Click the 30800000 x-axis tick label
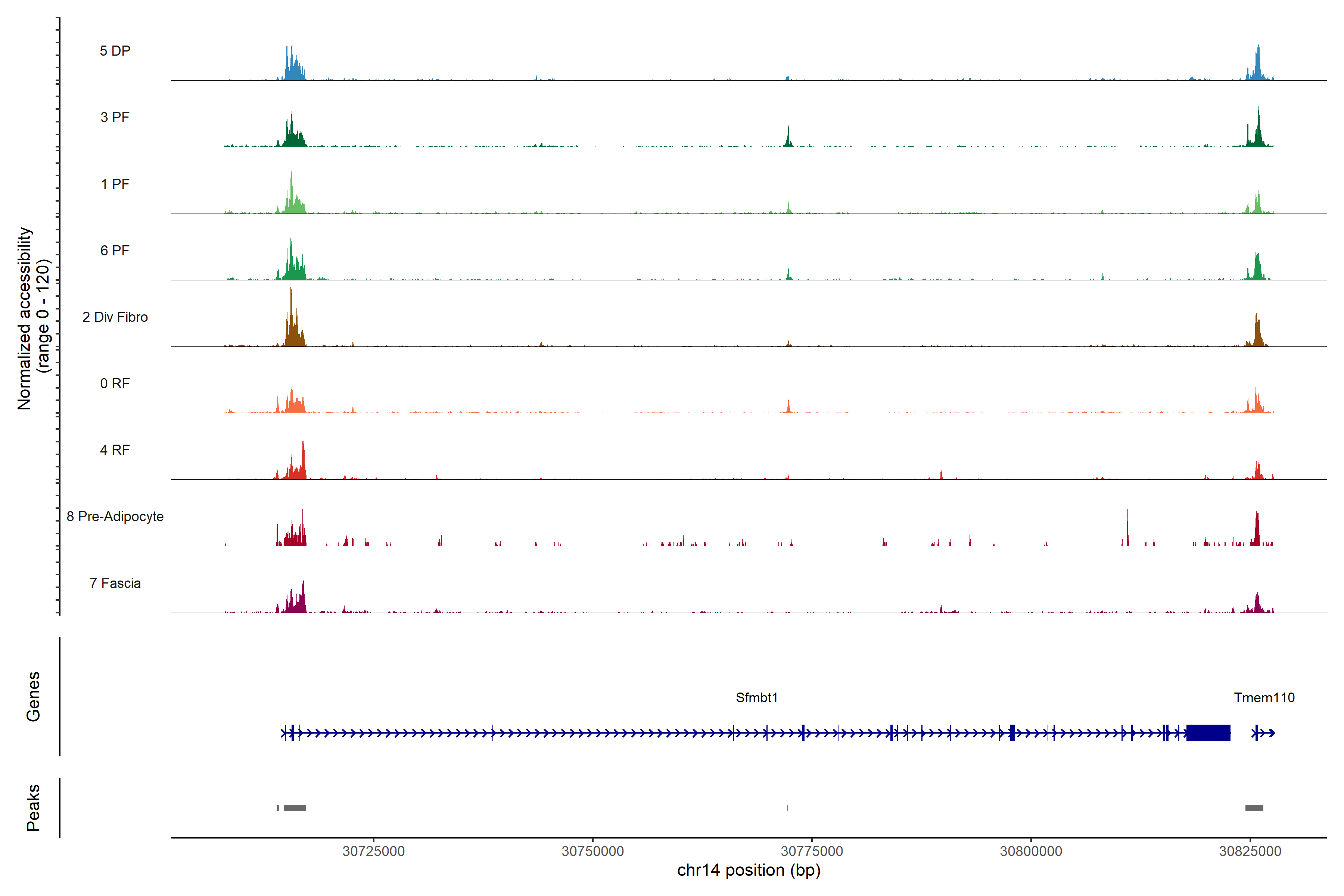 [x=1031, y=851]
